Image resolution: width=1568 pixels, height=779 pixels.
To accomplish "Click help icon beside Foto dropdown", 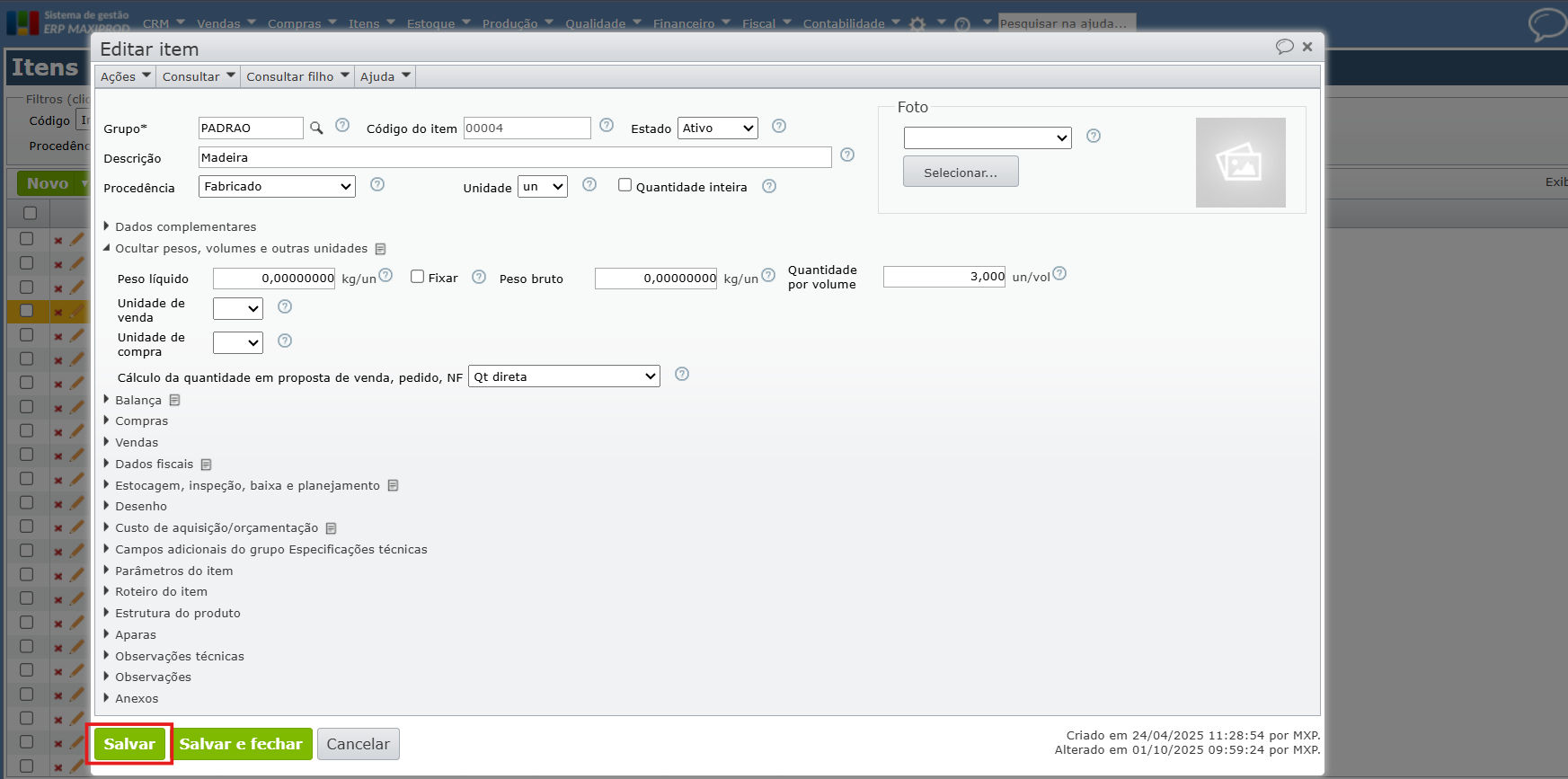I will click(1094, 136).
